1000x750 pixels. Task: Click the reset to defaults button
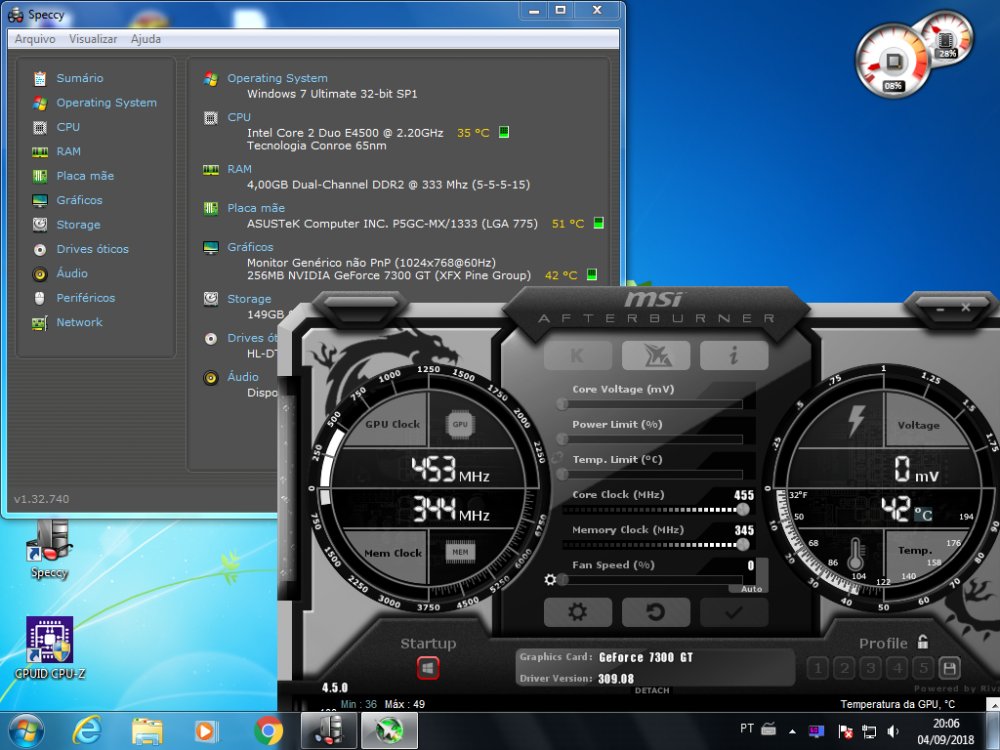pyautogui.click(x=655, y=612)
